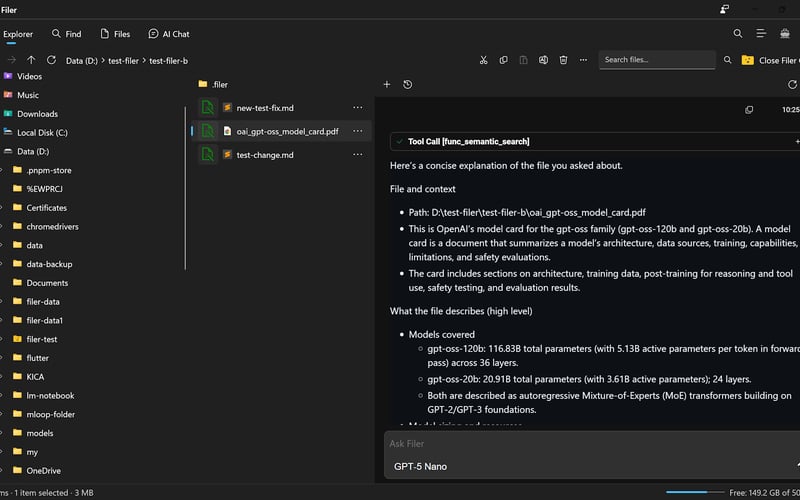Click chevron after Data (D:) in breadcrumb

click(103, 61)
